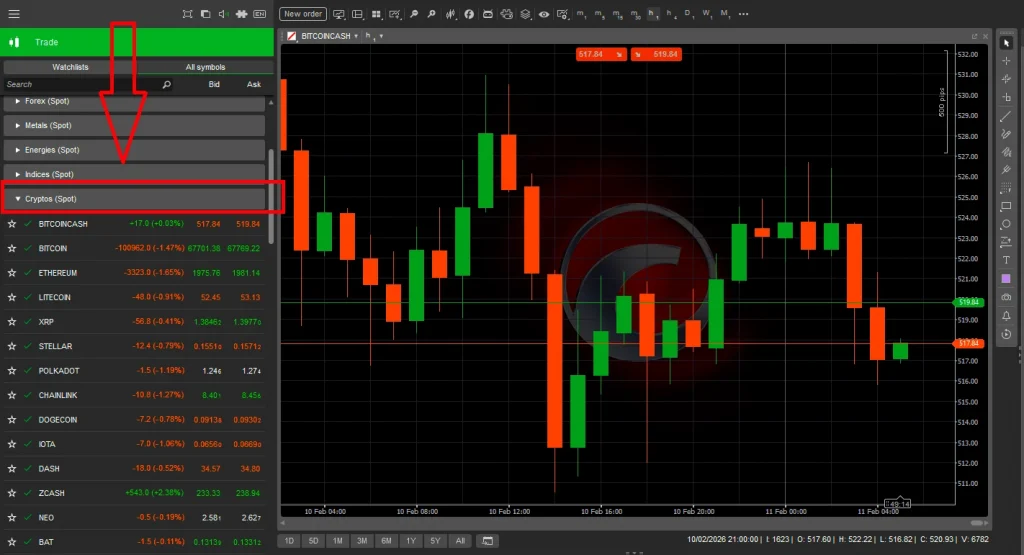
Task: Select the POLKADOT row
Action: [135, 371]
